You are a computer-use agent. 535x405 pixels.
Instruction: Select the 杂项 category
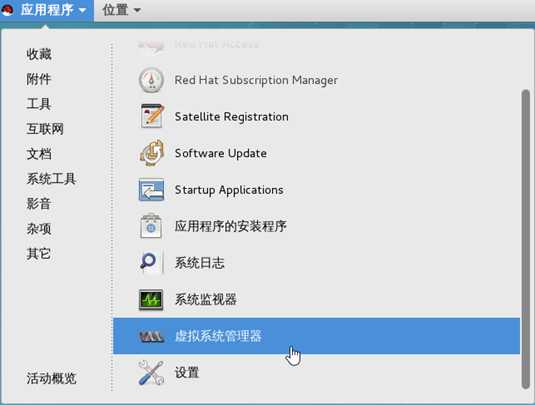point(39,229)
